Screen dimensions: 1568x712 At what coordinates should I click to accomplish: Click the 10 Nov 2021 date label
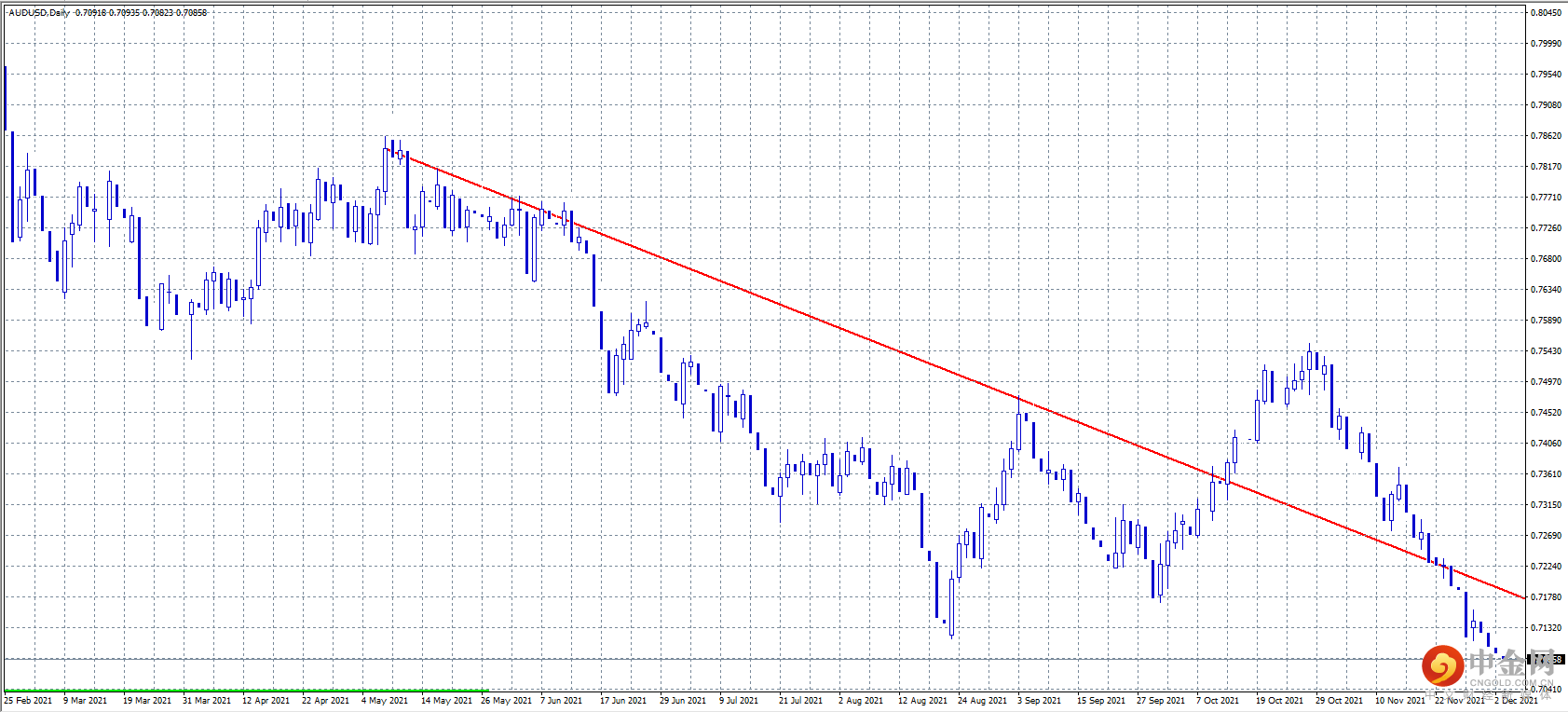(1400, 700)
